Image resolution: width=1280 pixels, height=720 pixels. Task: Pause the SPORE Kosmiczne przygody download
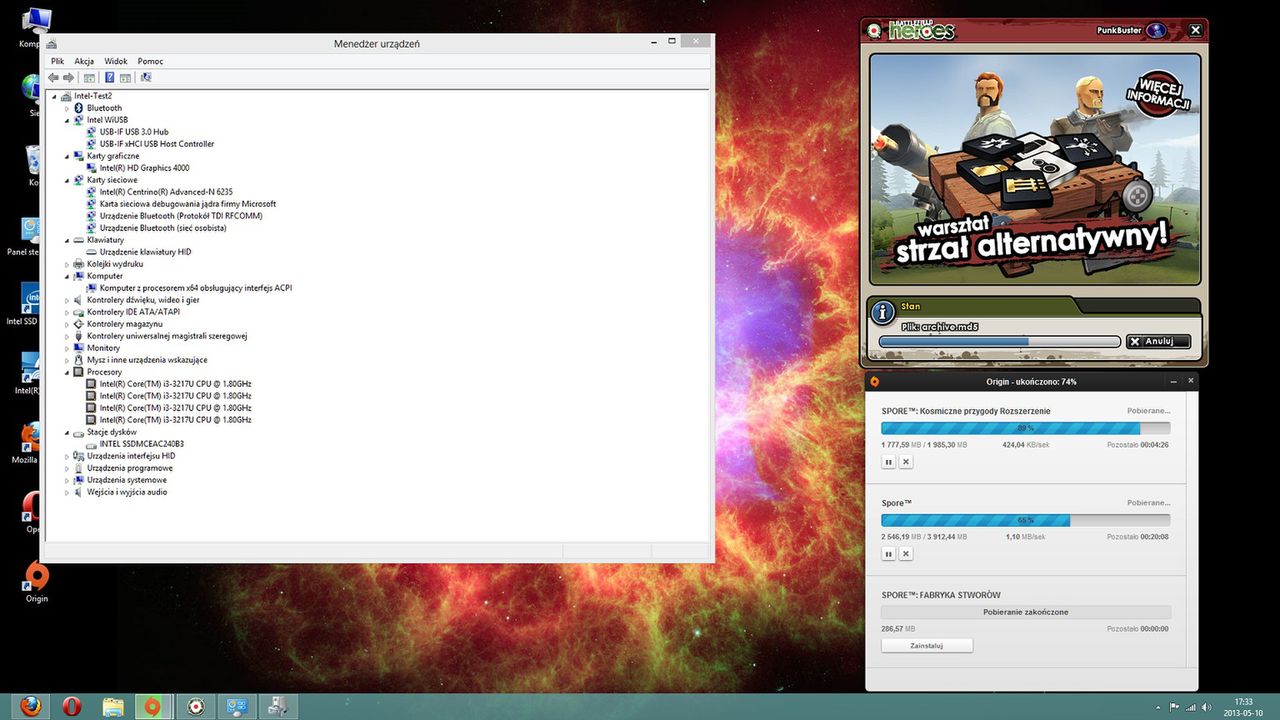pyautogui.click(x=888, y=462)
